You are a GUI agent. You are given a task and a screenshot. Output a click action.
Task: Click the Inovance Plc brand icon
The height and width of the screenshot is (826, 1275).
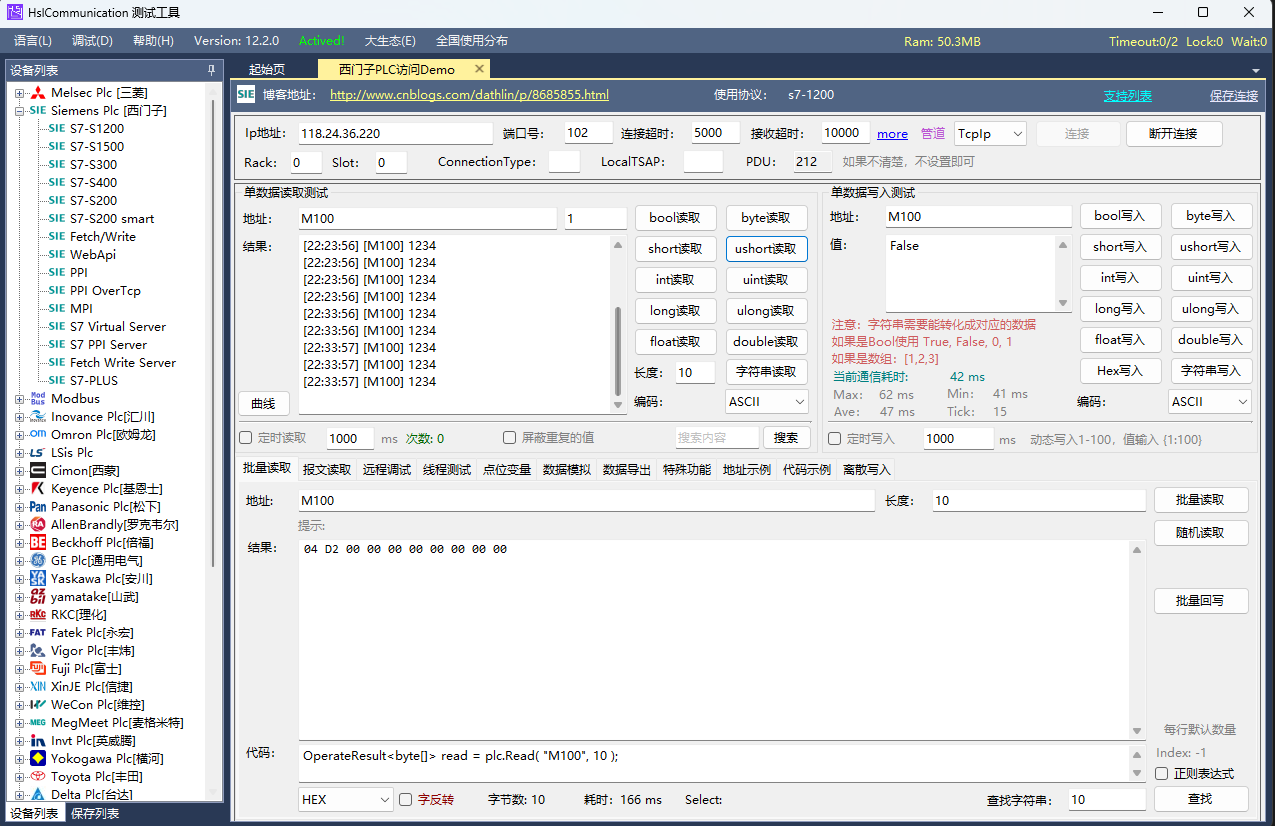tap(38, 417)
